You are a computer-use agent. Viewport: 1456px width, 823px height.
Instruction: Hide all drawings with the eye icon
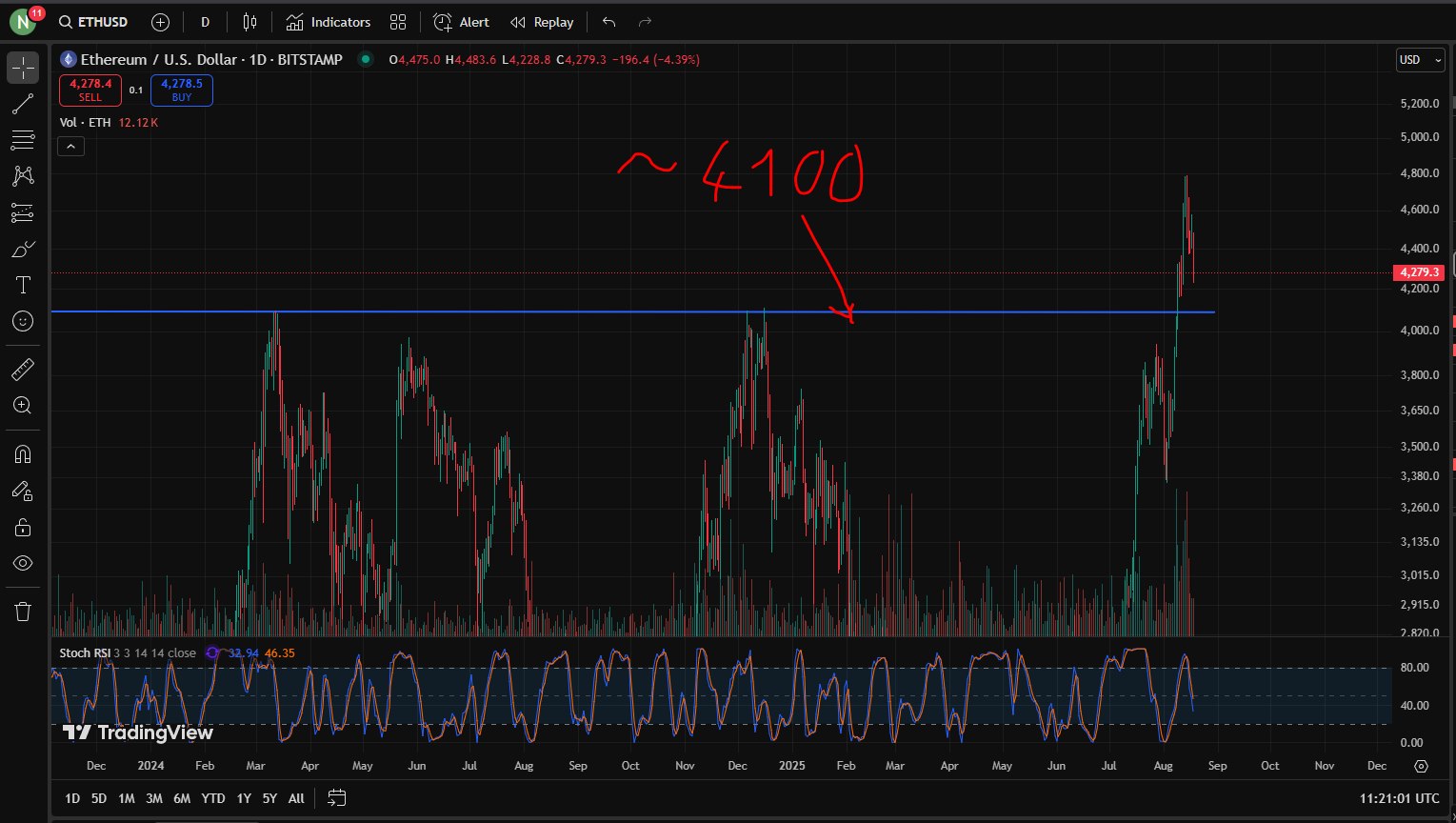tap(23, 563)
